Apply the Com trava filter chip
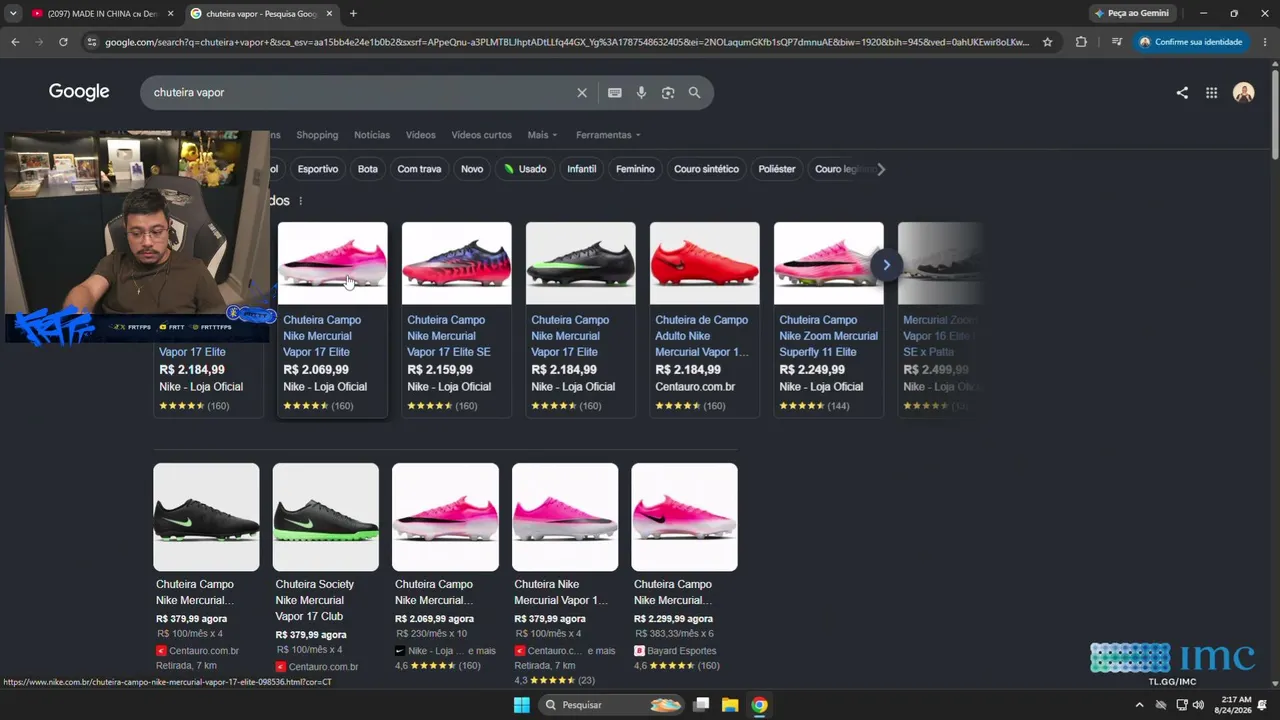The height and width of the screenshot is (720, 1280). click(x=419, y=169)
